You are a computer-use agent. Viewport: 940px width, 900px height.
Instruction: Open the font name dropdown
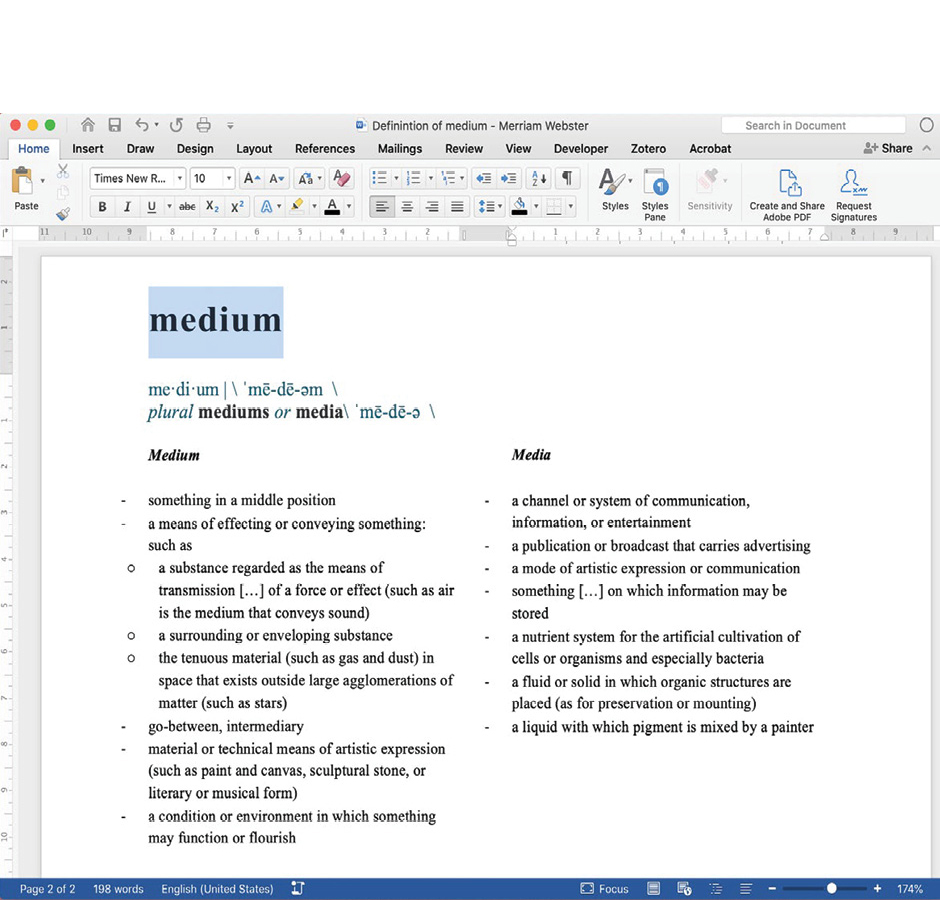click(x=179, y=179)
